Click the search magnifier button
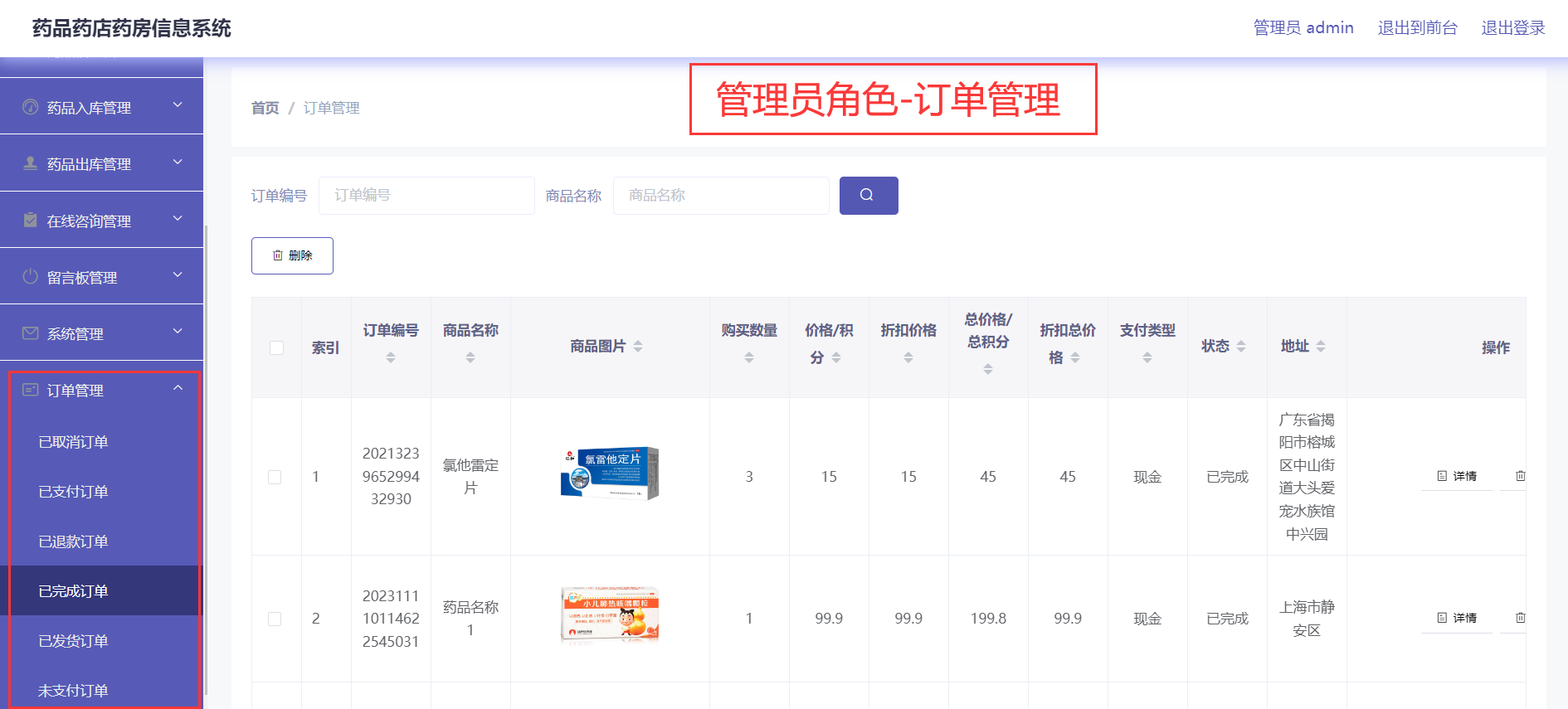This screenshot has height=709, width=1568. (x=869, y=196)
